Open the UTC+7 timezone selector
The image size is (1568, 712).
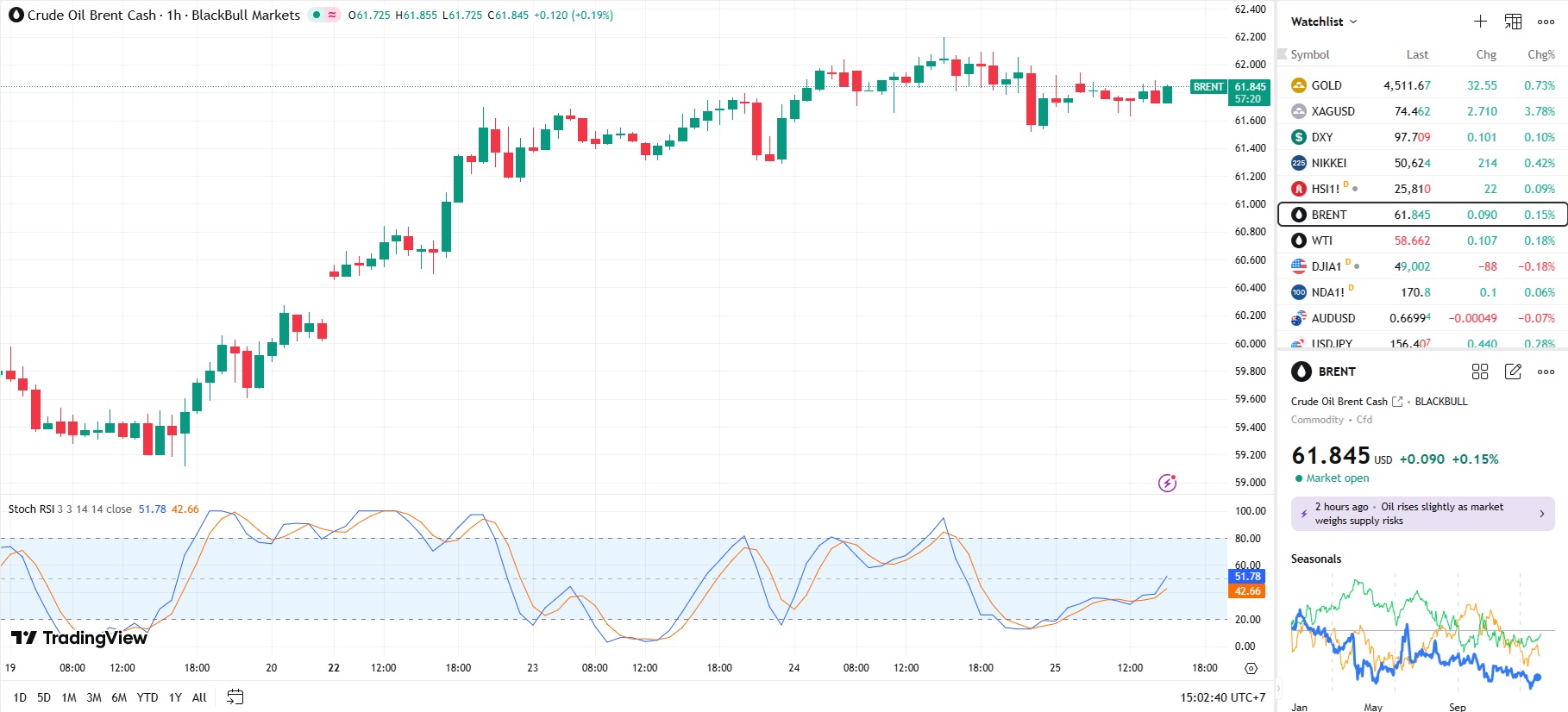pyautogui.click(x=1222, y=697)
